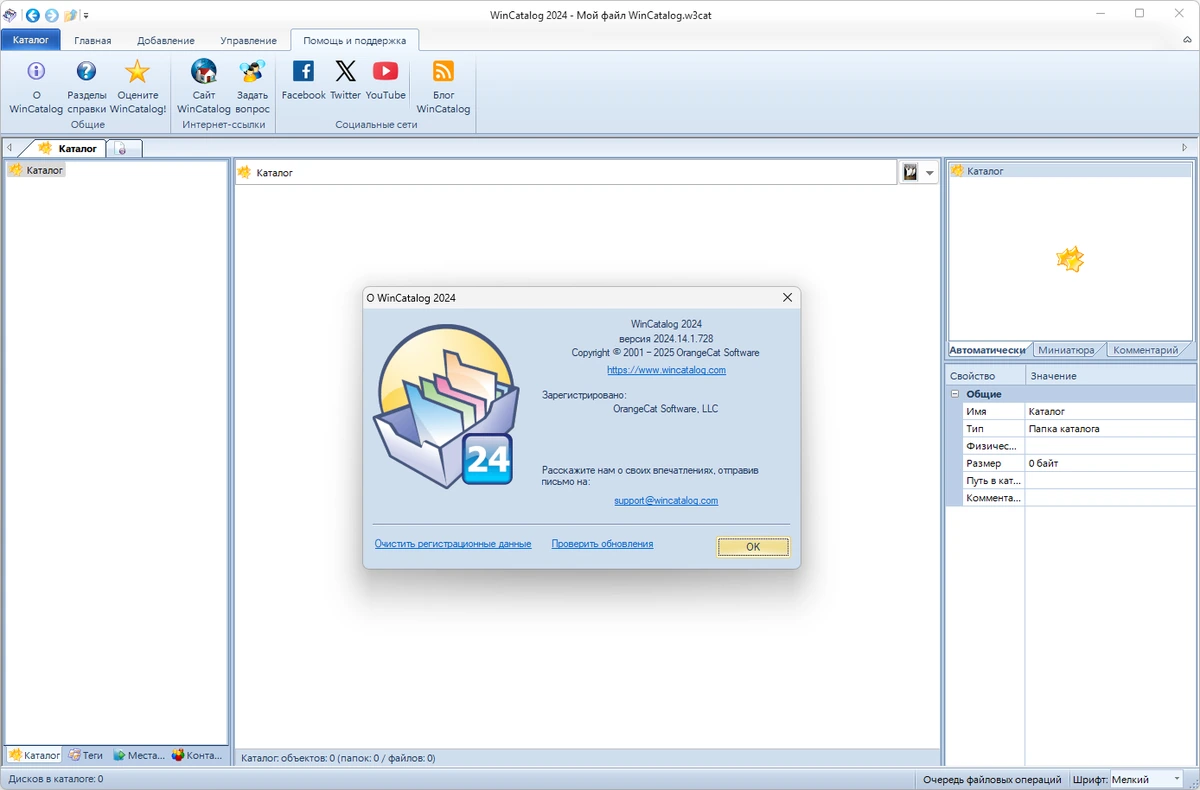Select the Автоматически preview tab

[987, 350]
